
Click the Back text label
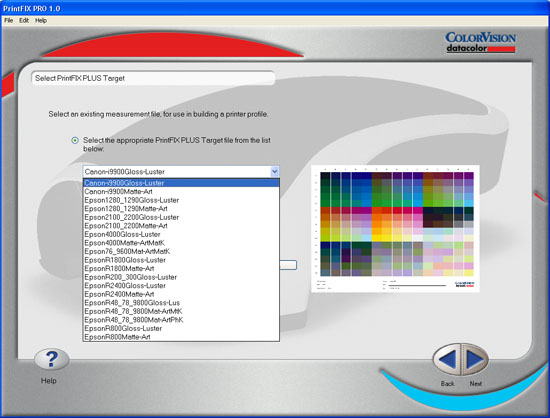(x=448, y=383)
